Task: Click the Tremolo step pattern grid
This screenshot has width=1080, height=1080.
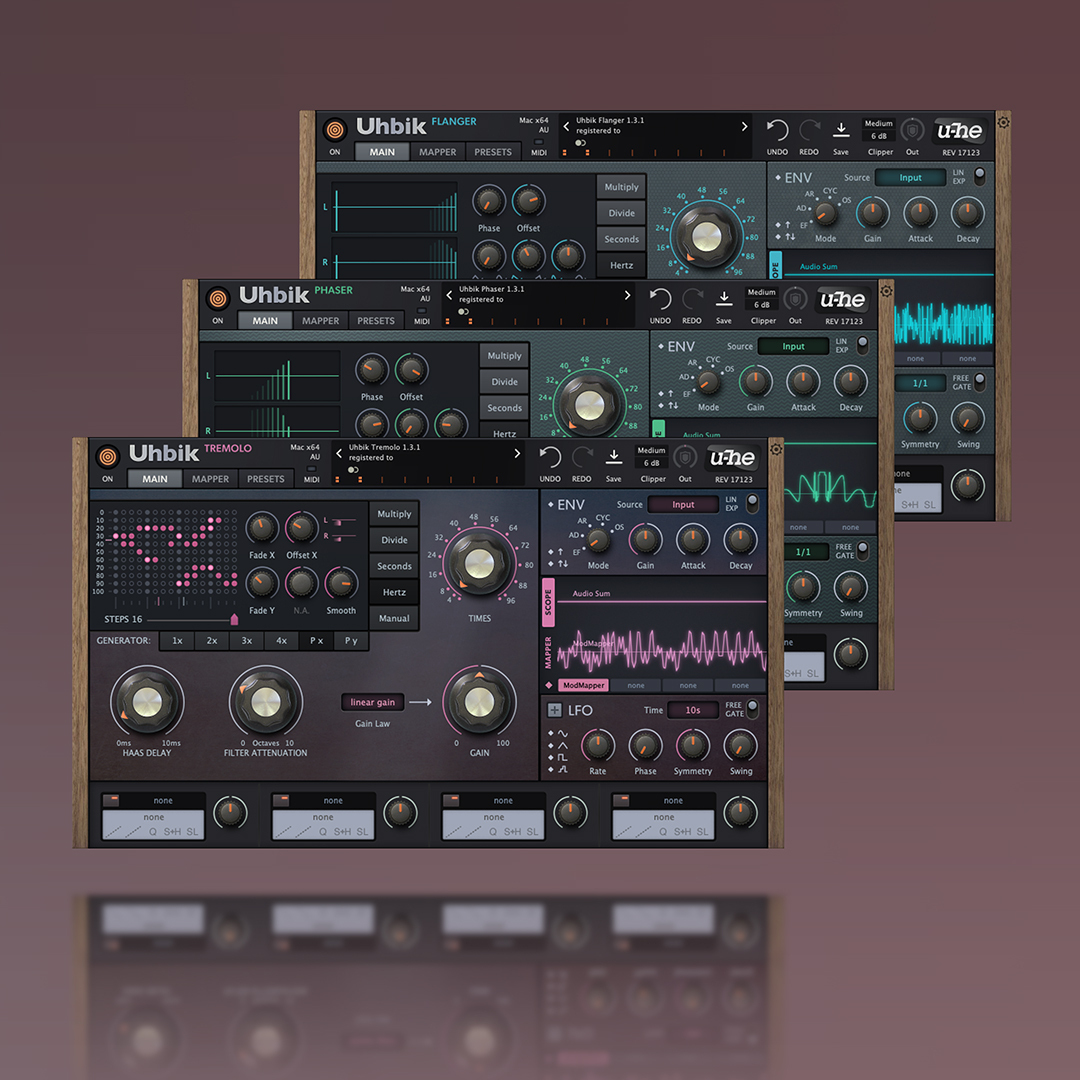Action: pyautogui.click(x=175, y=552)
